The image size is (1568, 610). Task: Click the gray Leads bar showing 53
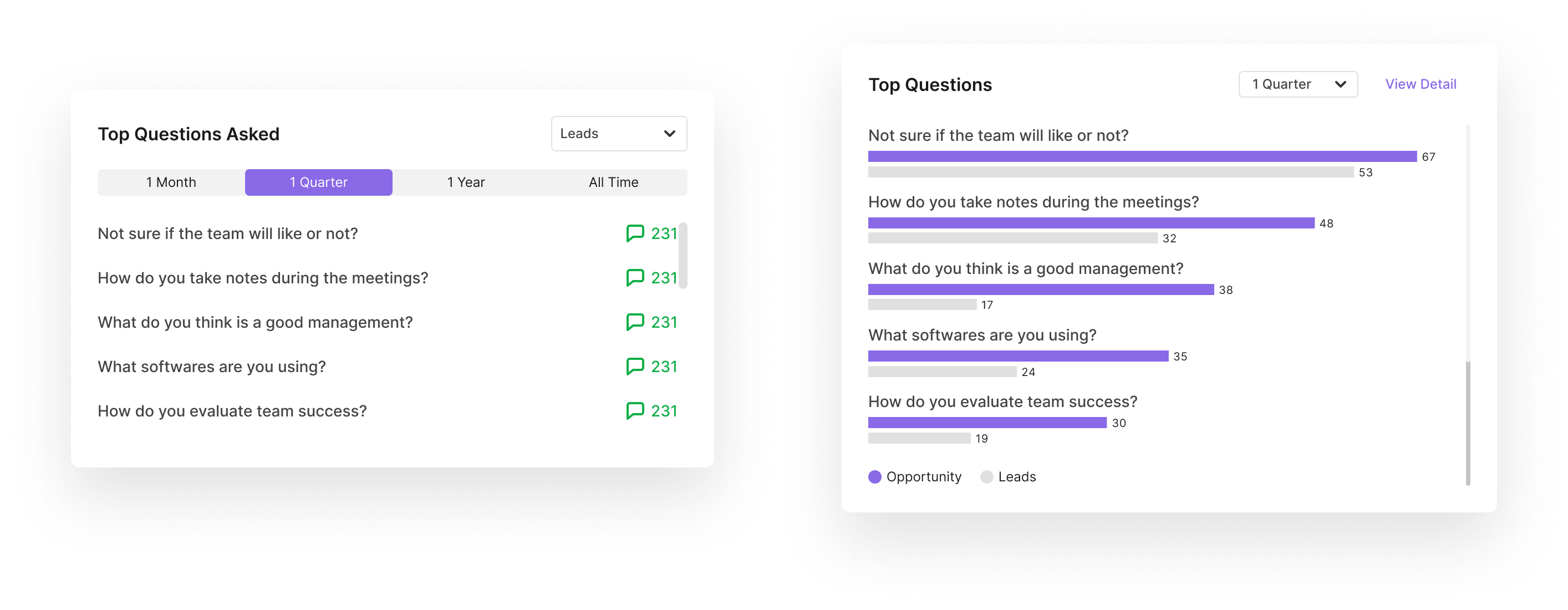(1110, 172)
